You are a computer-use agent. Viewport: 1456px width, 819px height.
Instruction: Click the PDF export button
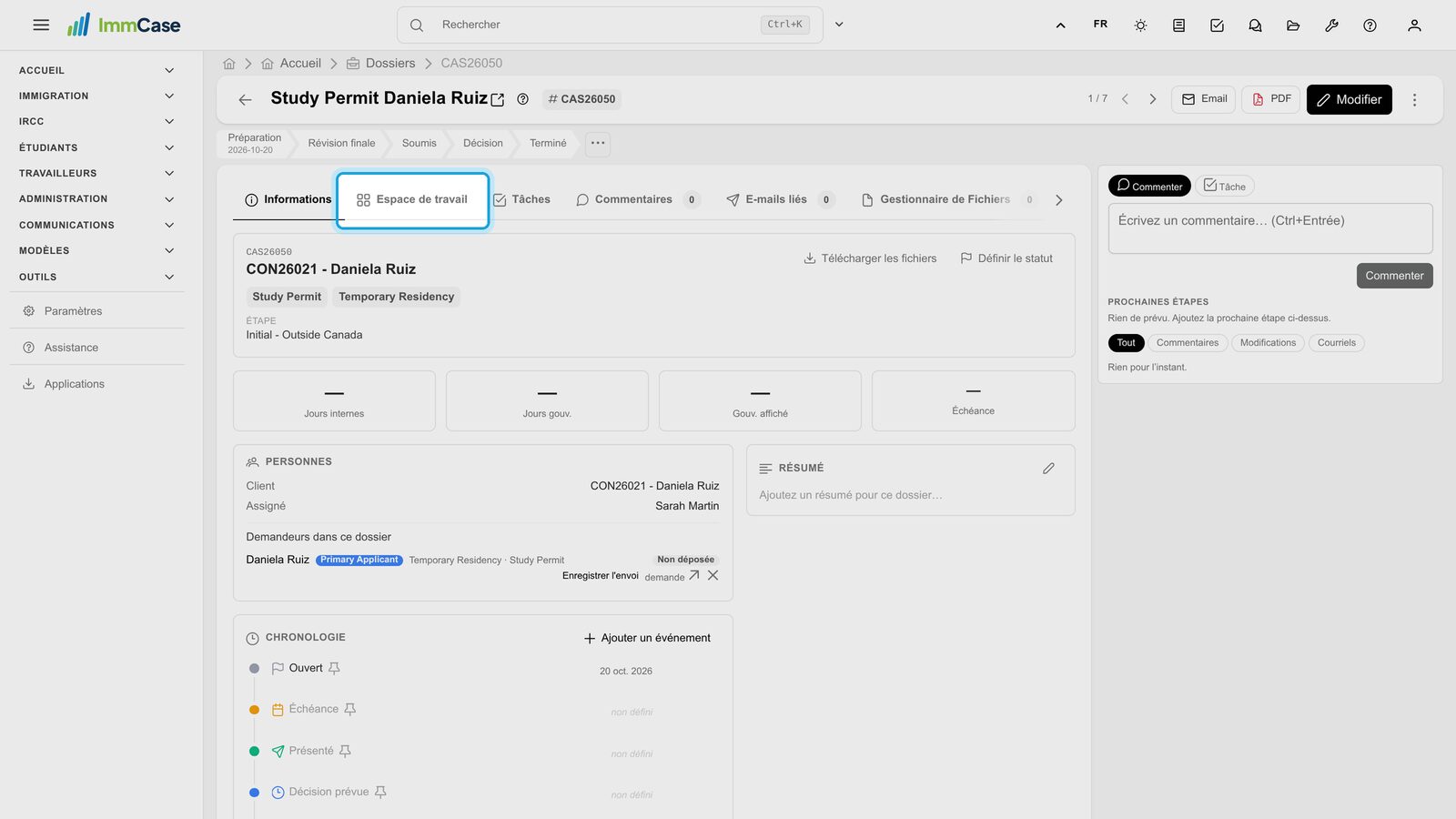coord(1271,99)
